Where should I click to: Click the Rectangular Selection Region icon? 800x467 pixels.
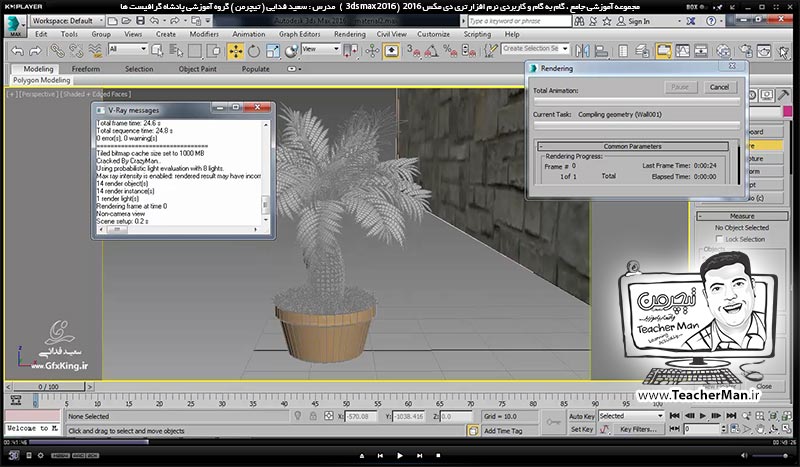(x=195, y=51)
